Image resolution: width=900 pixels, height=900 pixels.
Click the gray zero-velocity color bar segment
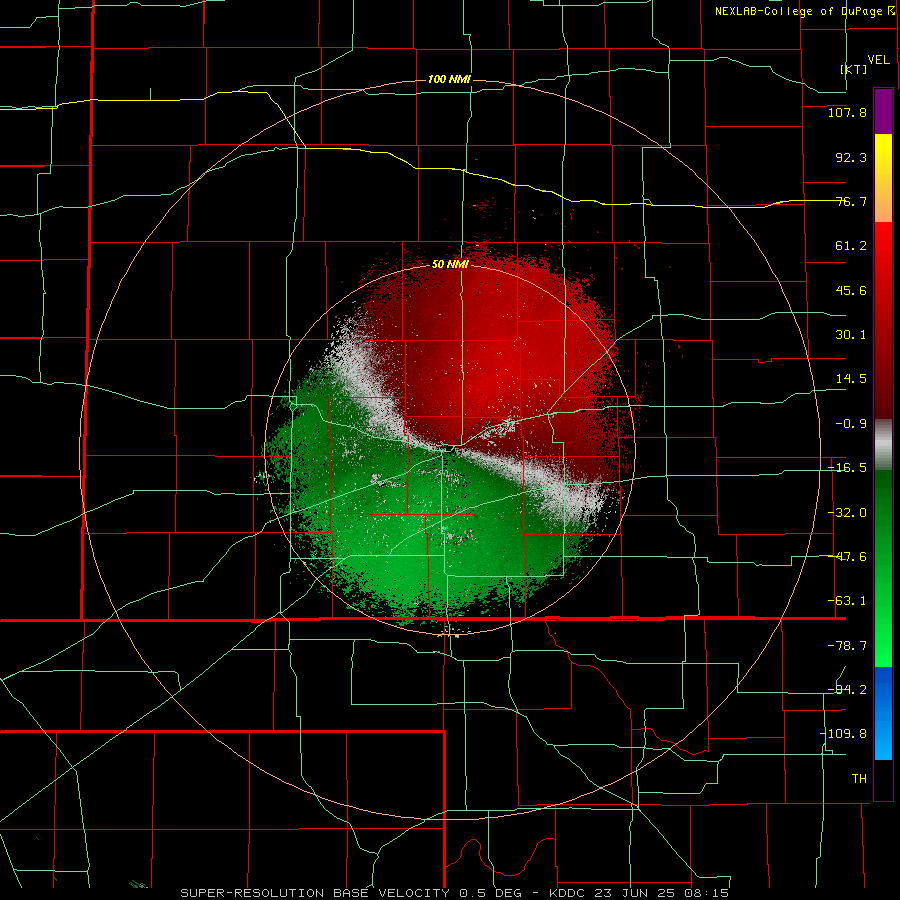883,444
